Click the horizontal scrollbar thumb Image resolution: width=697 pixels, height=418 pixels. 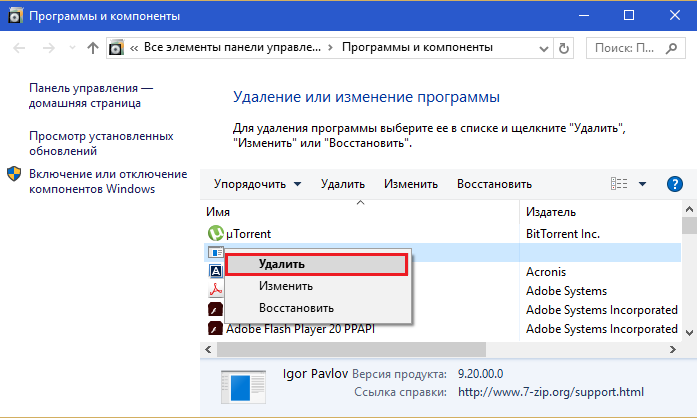pyautogui.click(x=351, y=350)
